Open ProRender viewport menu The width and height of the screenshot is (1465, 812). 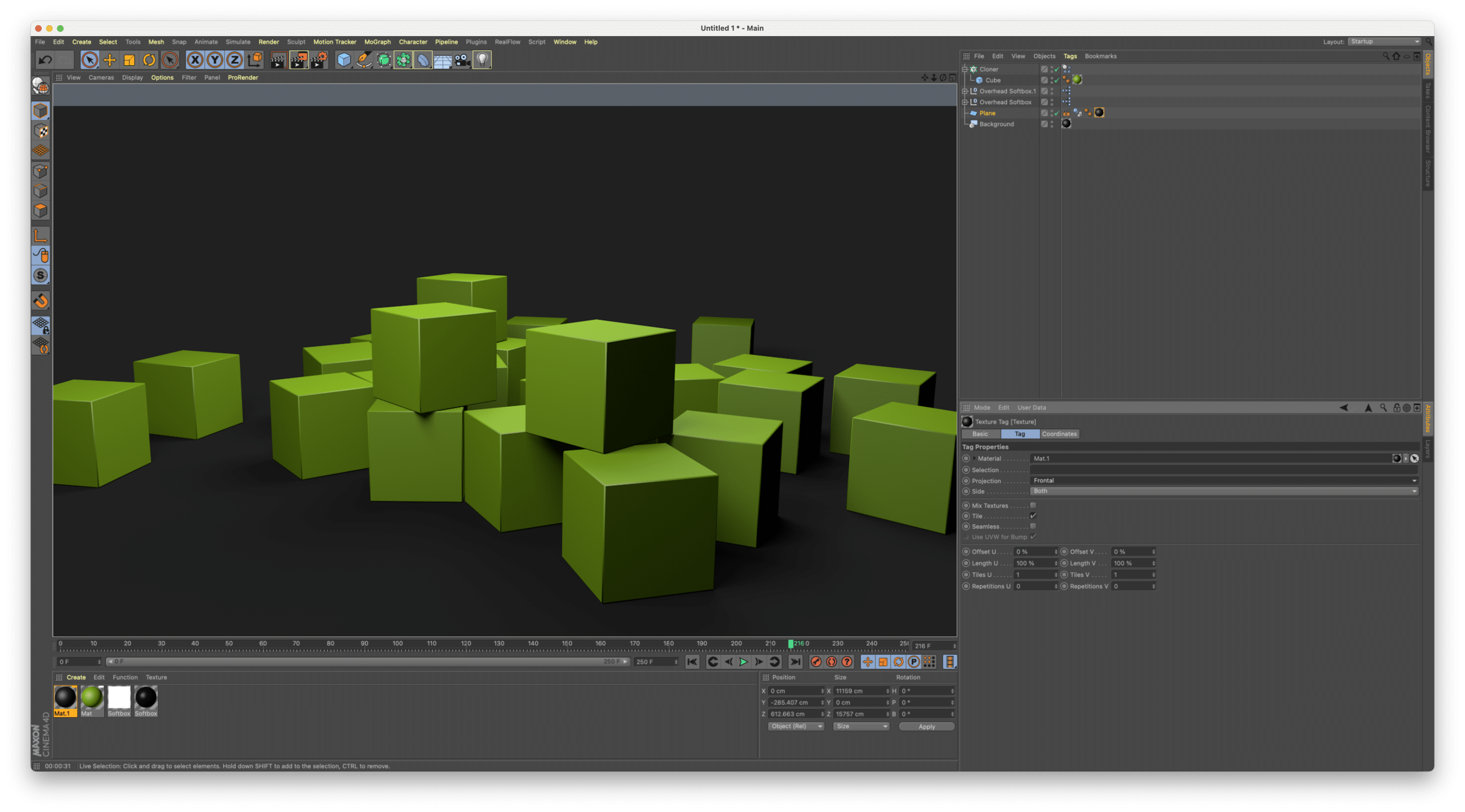coord(243,77)
